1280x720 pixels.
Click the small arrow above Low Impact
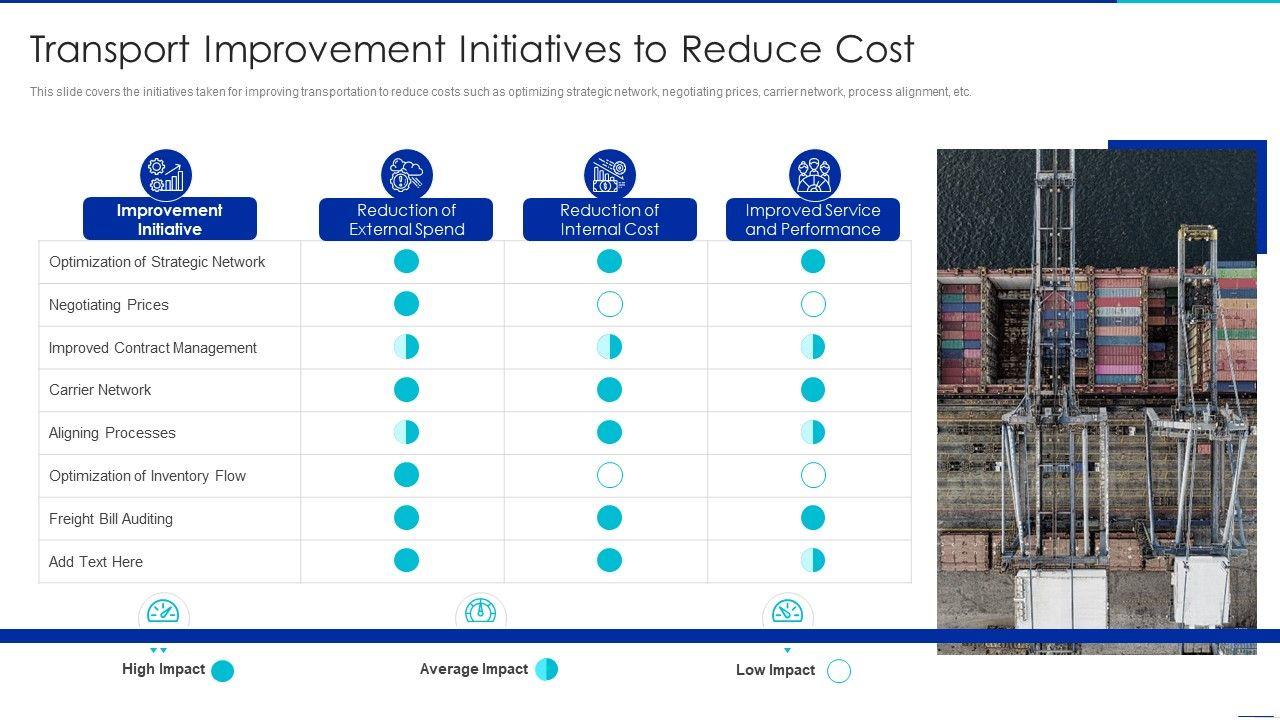787,651
